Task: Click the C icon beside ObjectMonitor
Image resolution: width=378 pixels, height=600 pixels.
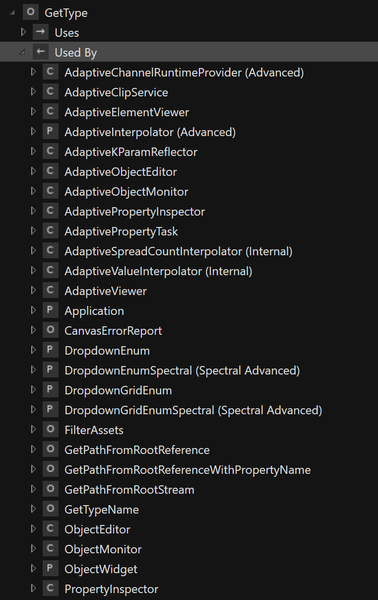Action: 50,549
